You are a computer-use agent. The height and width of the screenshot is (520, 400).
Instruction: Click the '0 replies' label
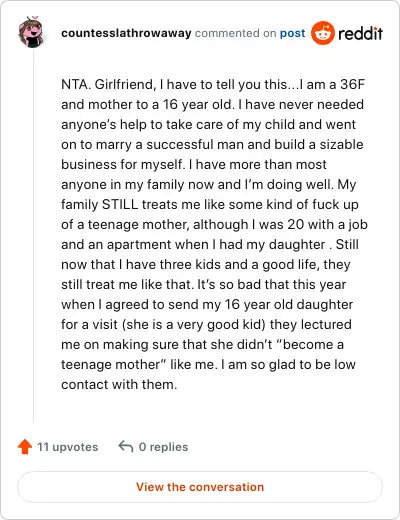(x=163, y=447)
